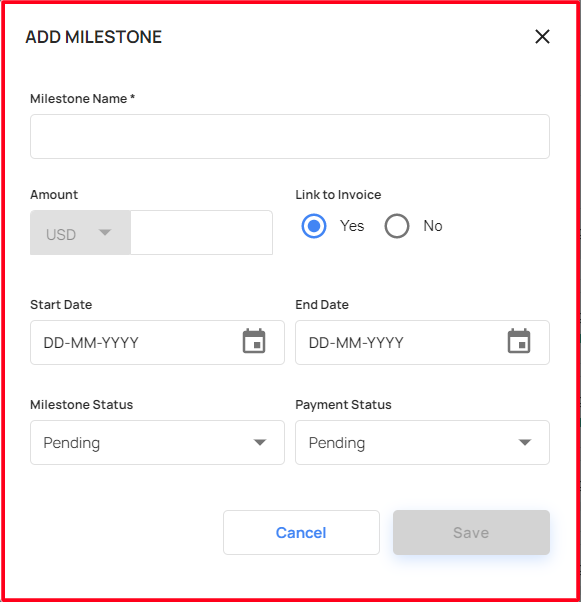The height and width of the screenshot is (602, 581).
Task: Click the Milestone Name label
Action: click(83, 99)
